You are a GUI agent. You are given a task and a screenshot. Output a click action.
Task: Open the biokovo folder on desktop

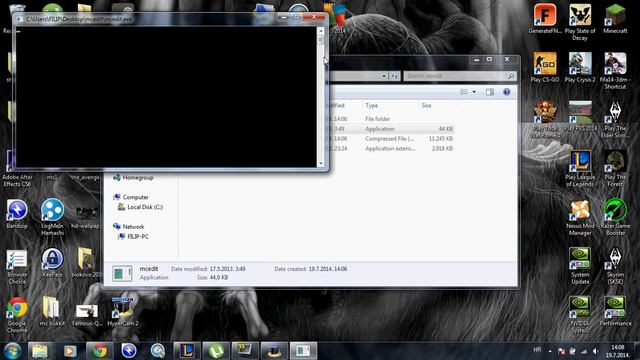86,262
